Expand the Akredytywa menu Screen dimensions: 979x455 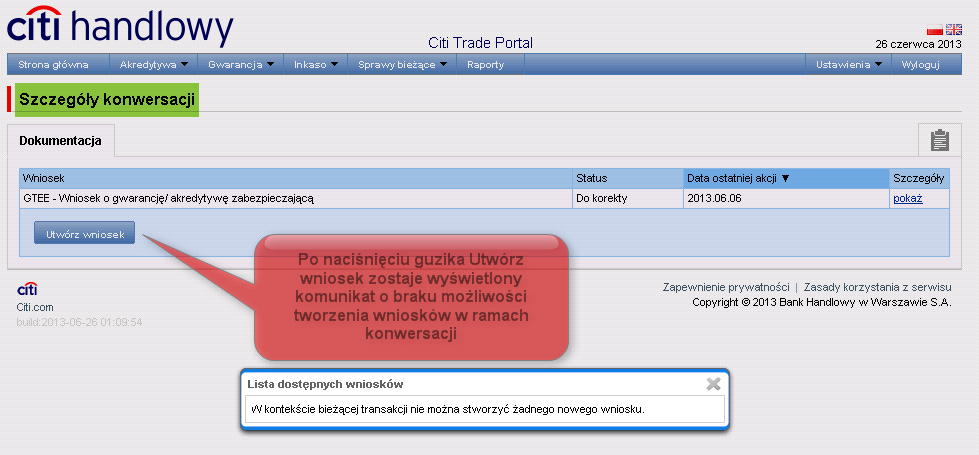(154, 64)
